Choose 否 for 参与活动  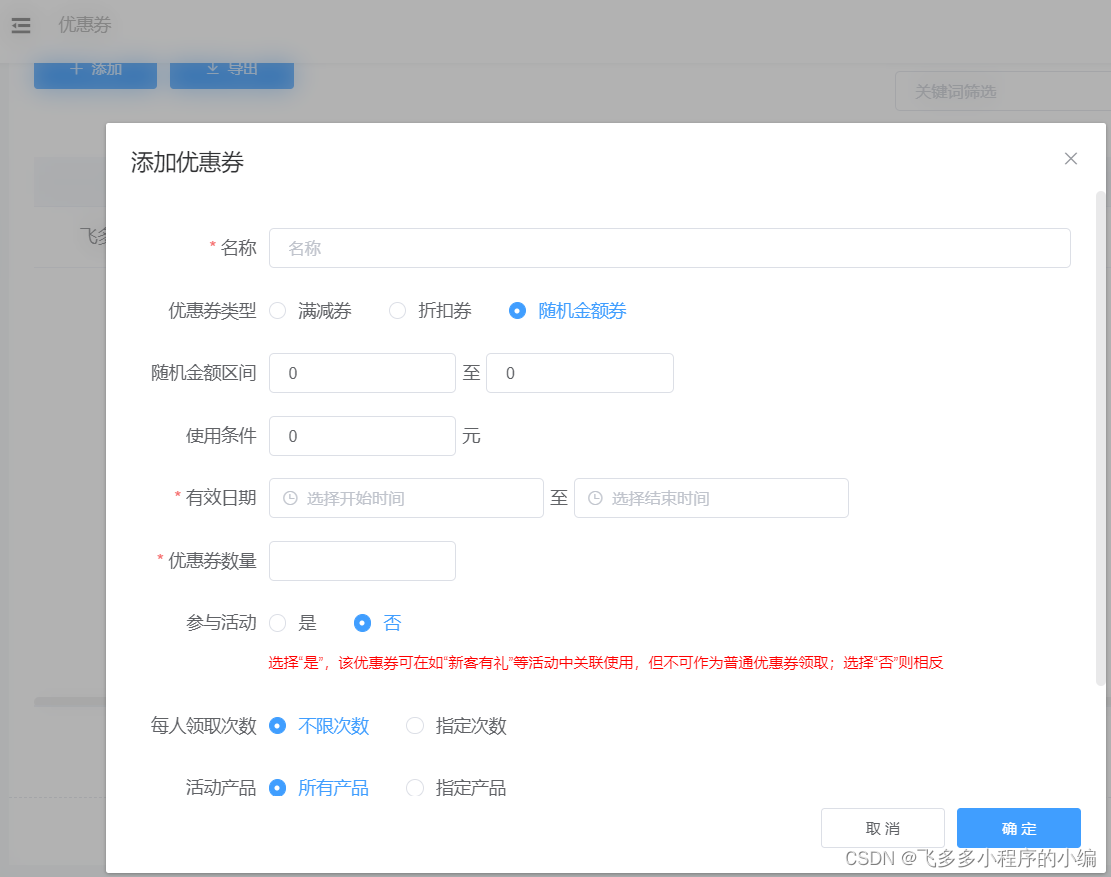coord(362,623)
